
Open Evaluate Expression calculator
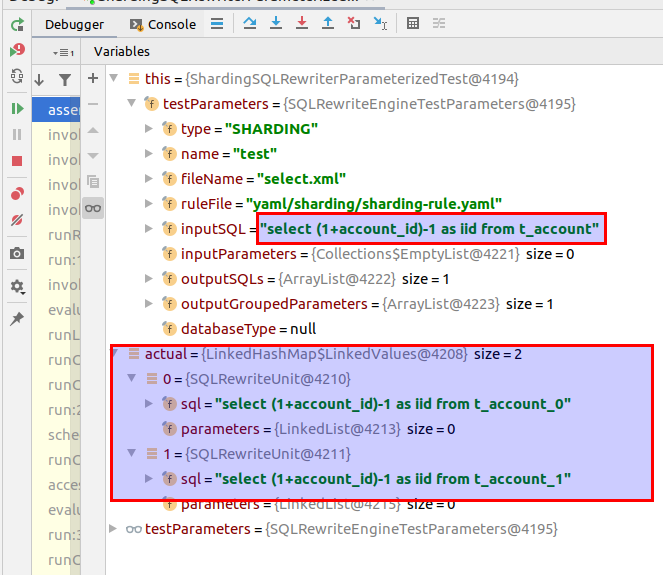(x=413, y=23)
